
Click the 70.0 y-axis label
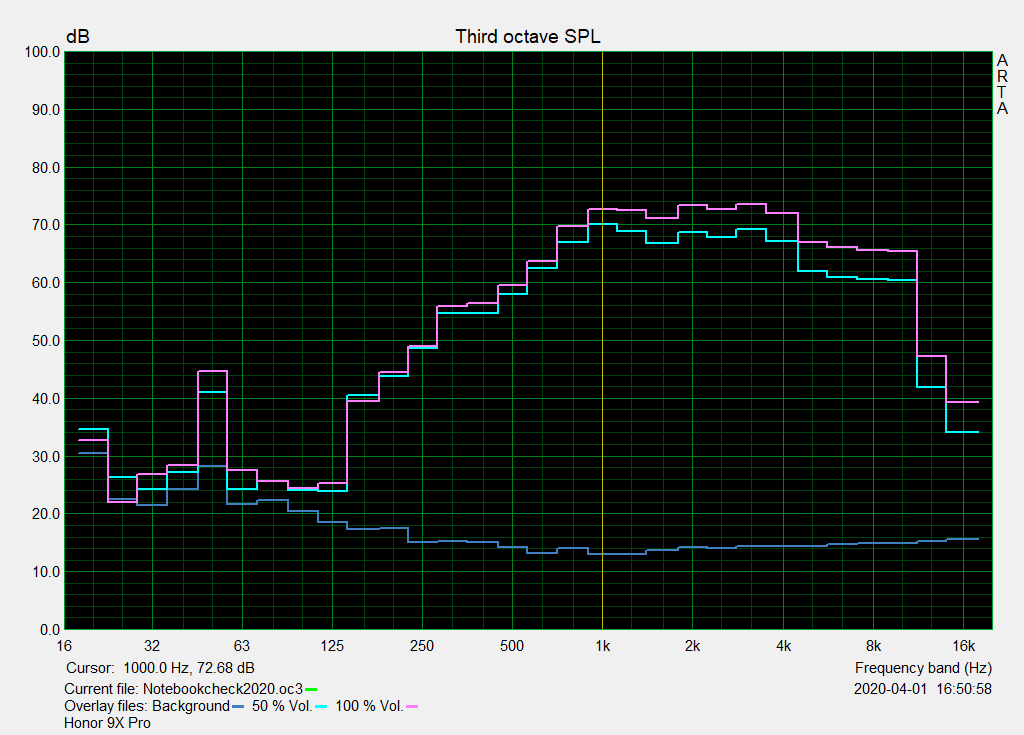(46, 225)
